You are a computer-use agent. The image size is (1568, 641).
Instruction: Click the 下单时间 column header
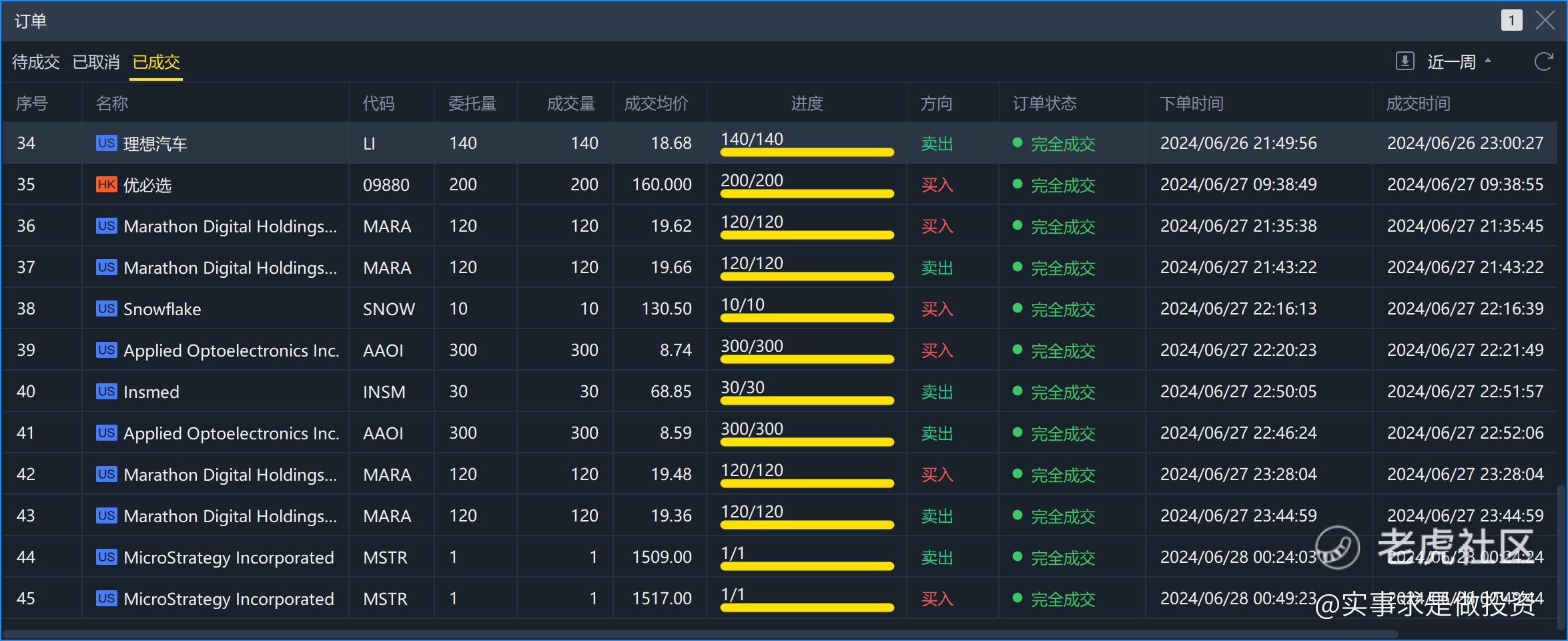[x=1192, y=103]
